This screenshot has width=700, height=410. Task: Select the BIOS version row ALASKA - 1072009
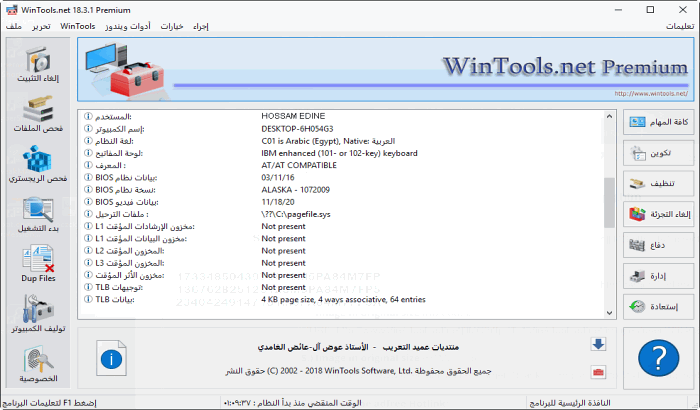coord(342,190)
